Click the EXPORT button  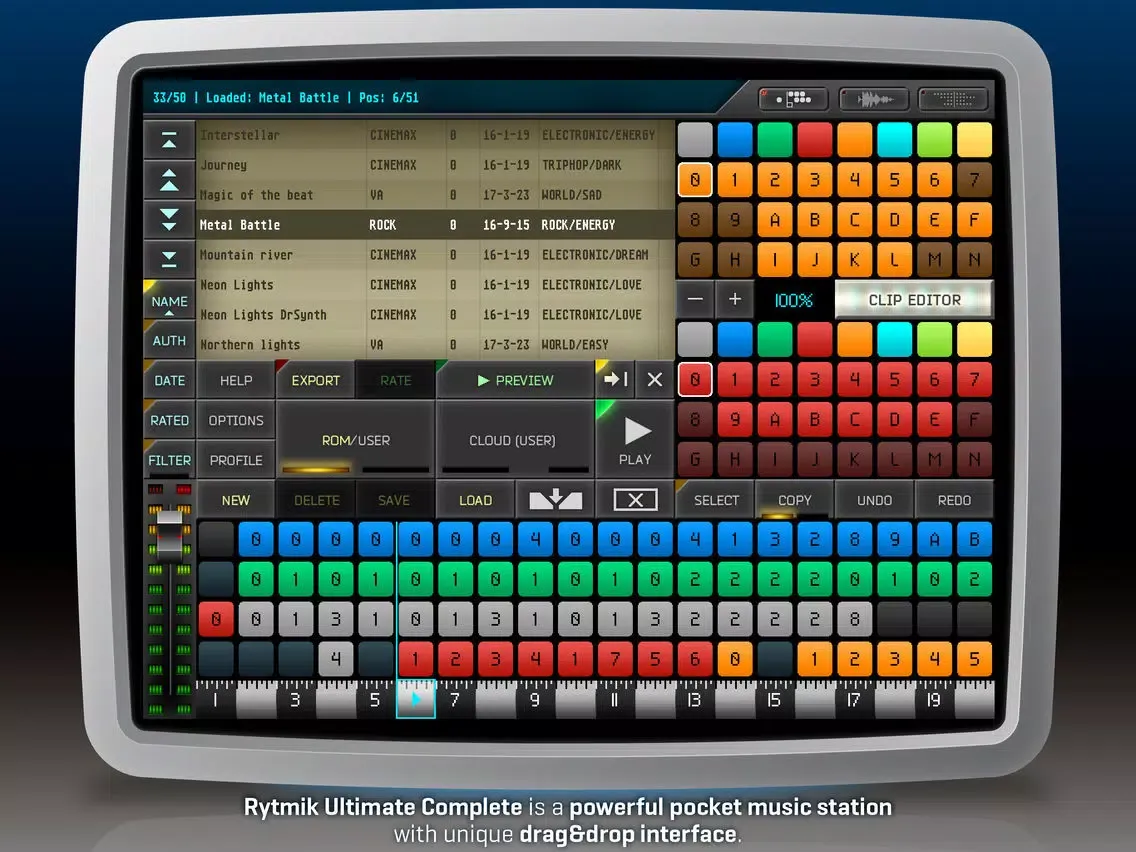pyautogui.click(x=316, y=380)
